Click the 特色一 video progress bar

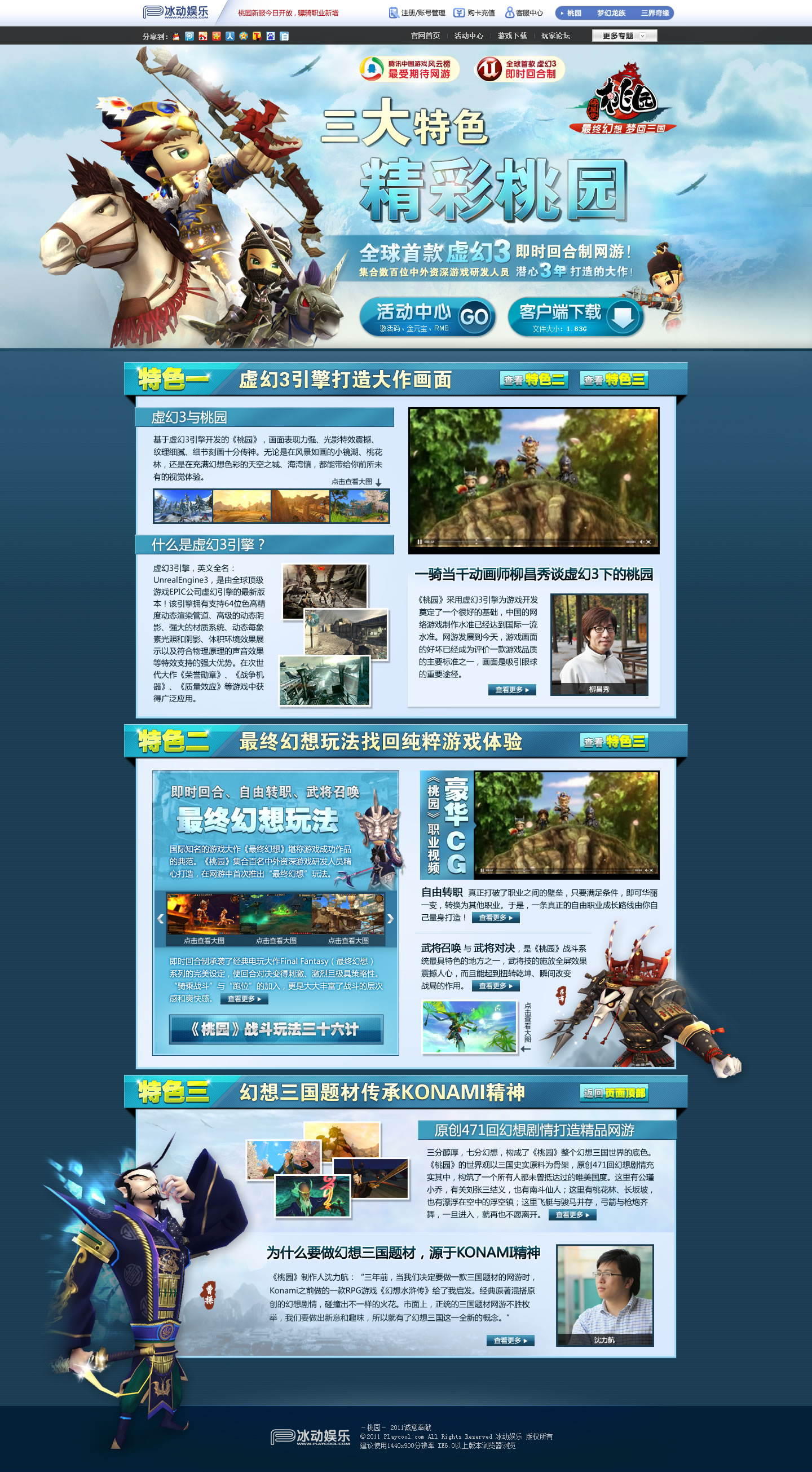(529, 542)
